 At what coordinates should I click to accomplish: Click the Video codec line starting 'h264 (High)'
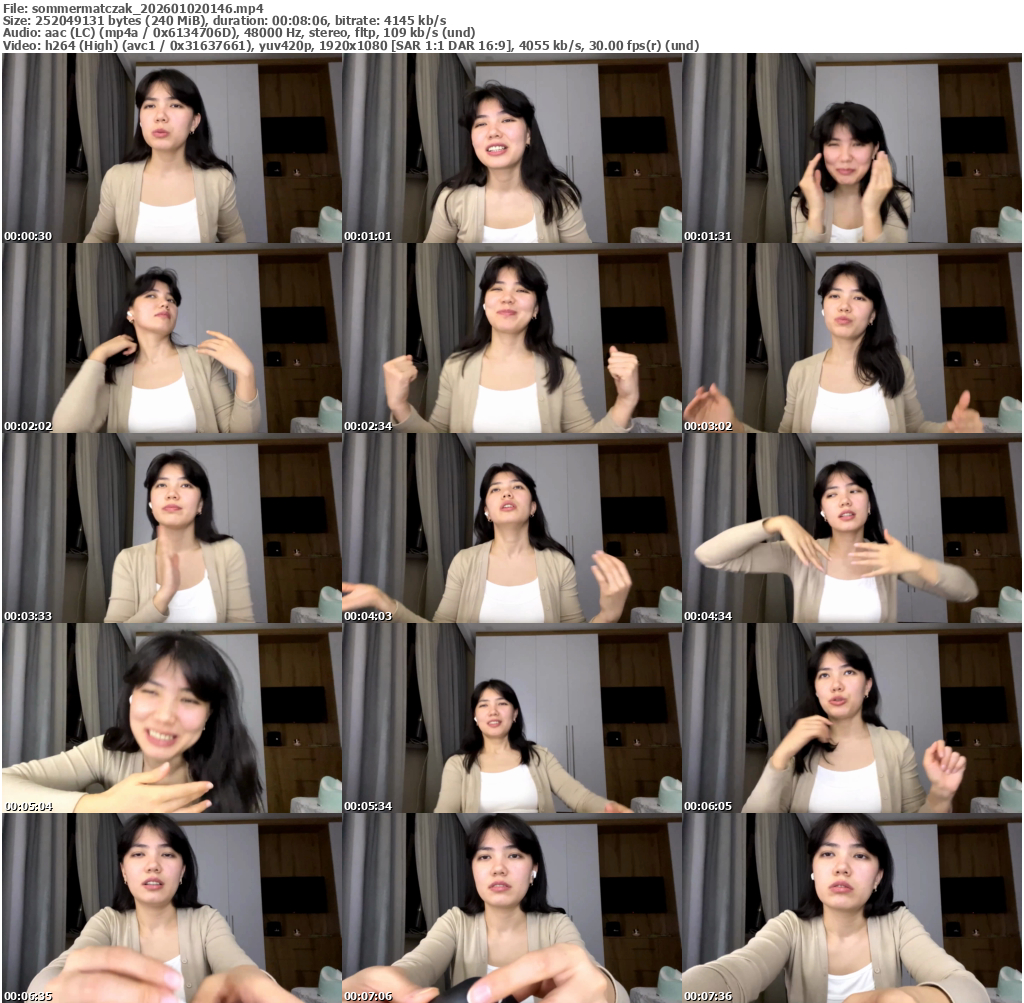tap(372, 46)
